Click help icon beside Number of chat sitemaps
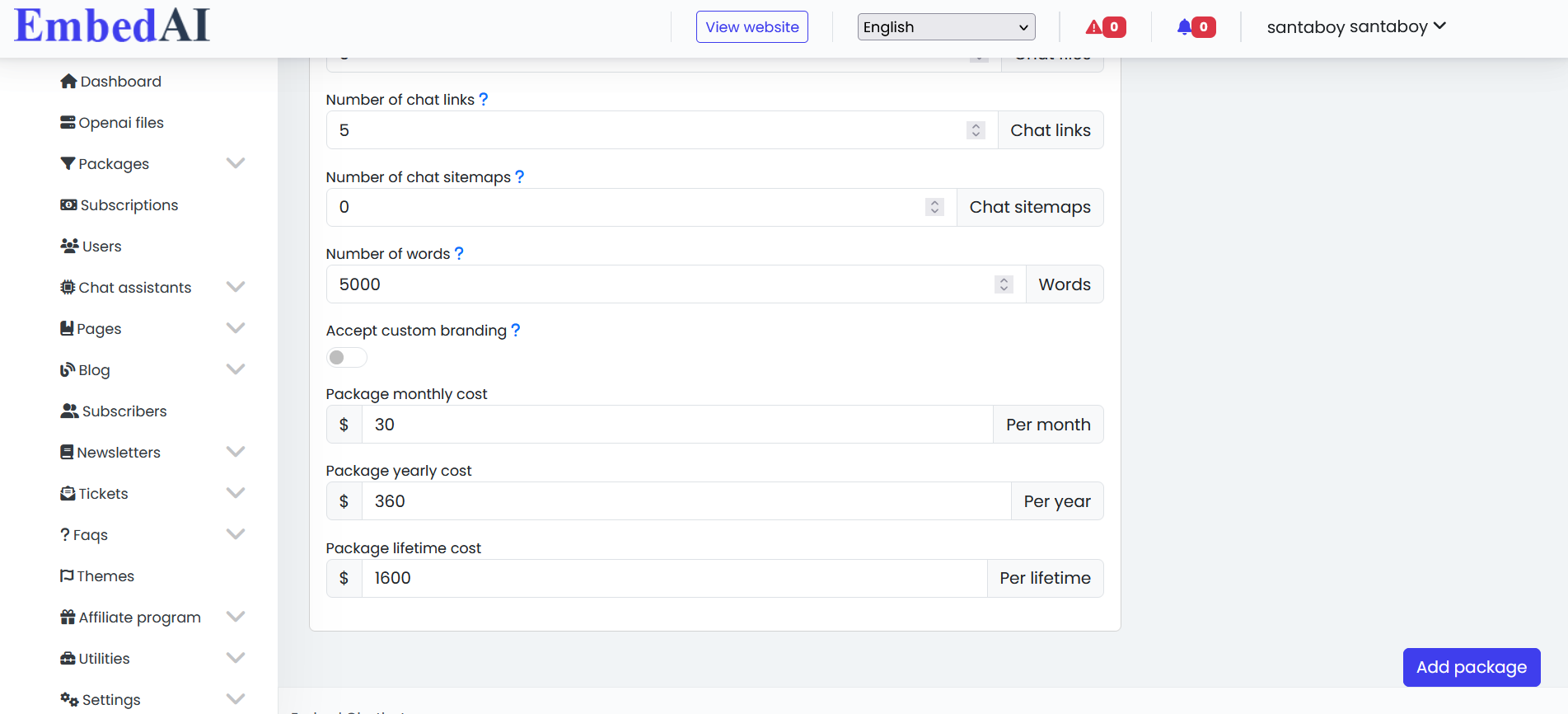The image size is (1568, 714). pyautogui.click(x=519, y=177)
